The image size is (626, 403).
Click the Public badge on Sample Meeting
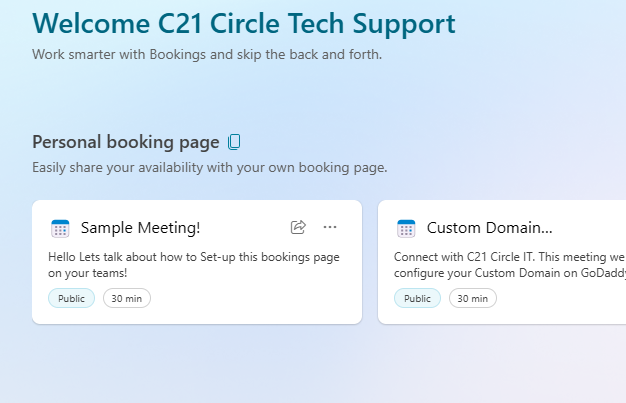click(71, 298)
